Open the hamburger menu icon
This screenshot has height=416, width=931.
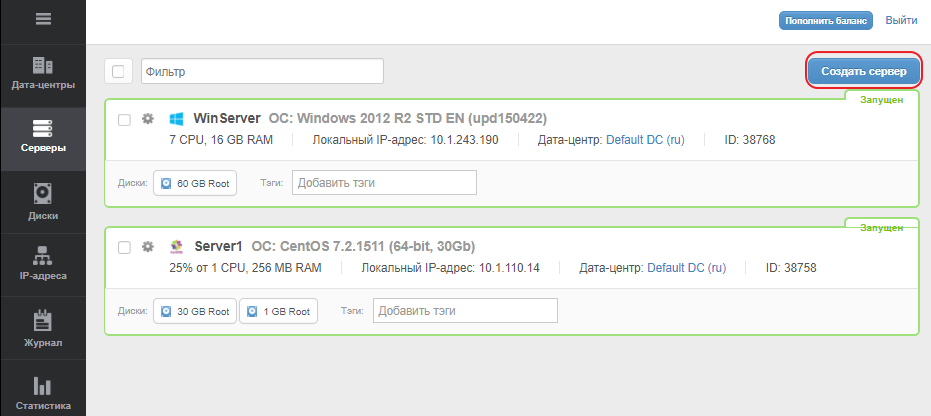click(x=43, y=20)
